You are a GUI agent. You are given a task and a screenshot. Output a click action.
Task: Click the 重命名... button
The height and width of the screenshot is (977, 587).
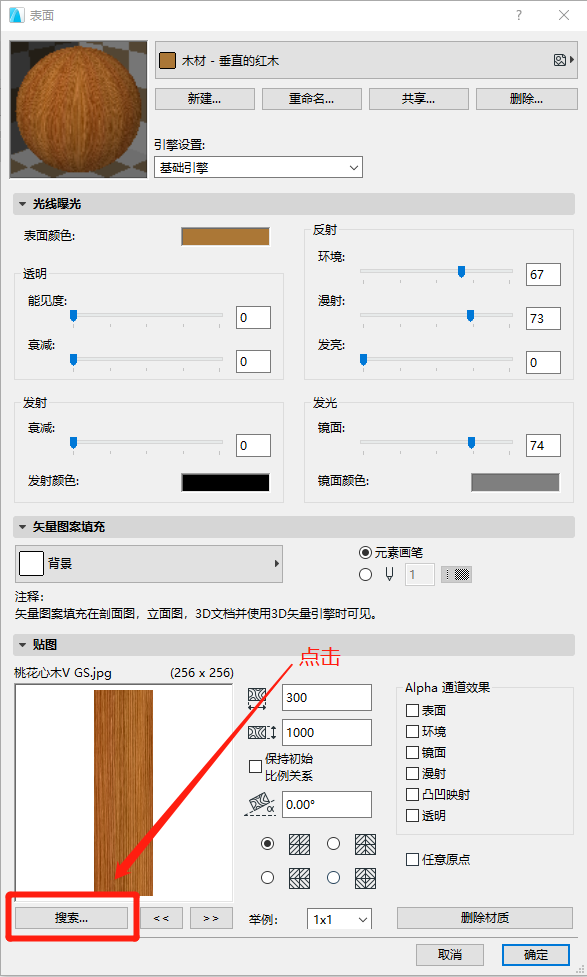click(x=312, y=99)
